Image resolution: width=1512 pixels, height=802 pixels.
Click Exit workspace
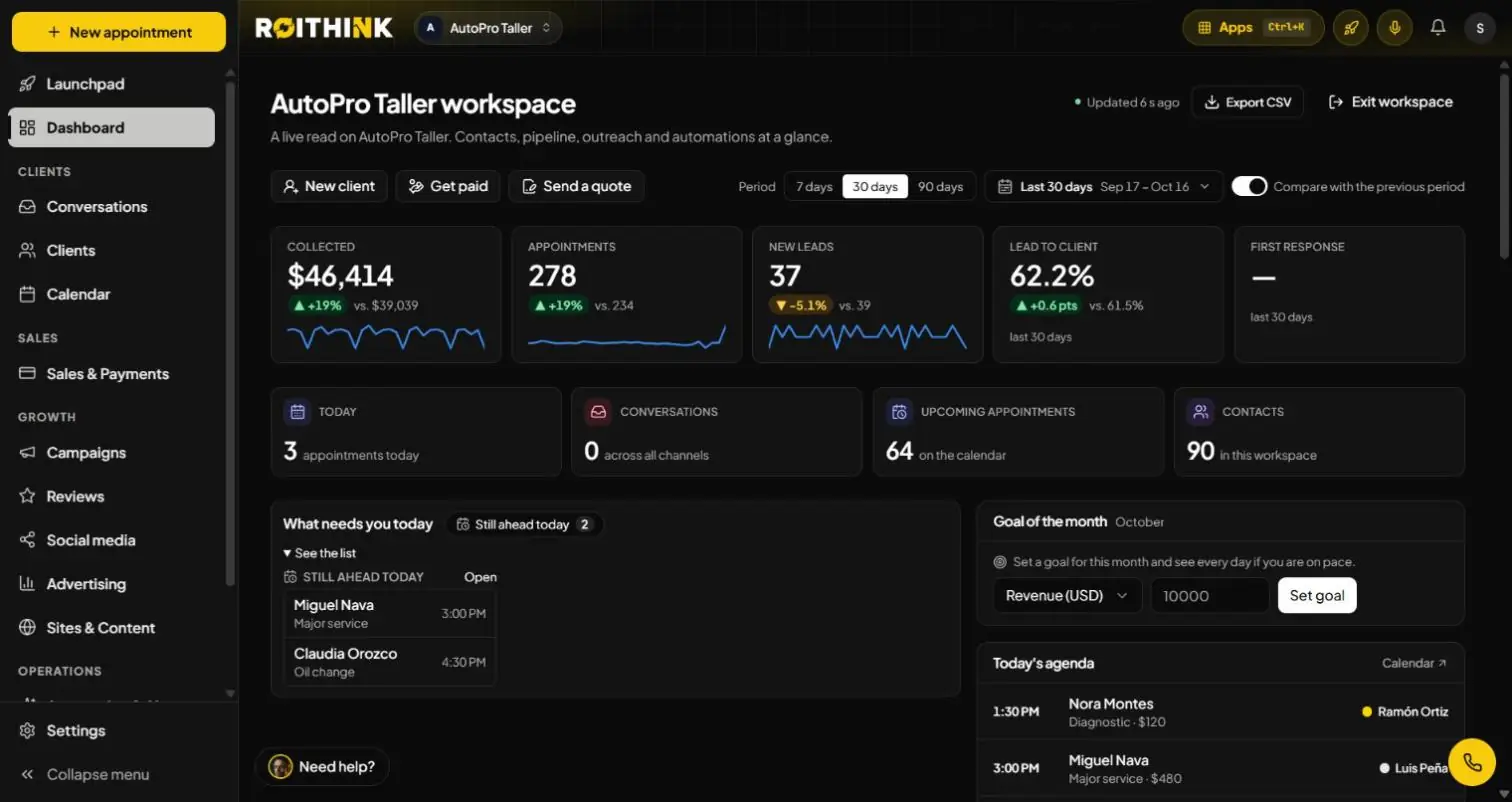[1390, 102]
